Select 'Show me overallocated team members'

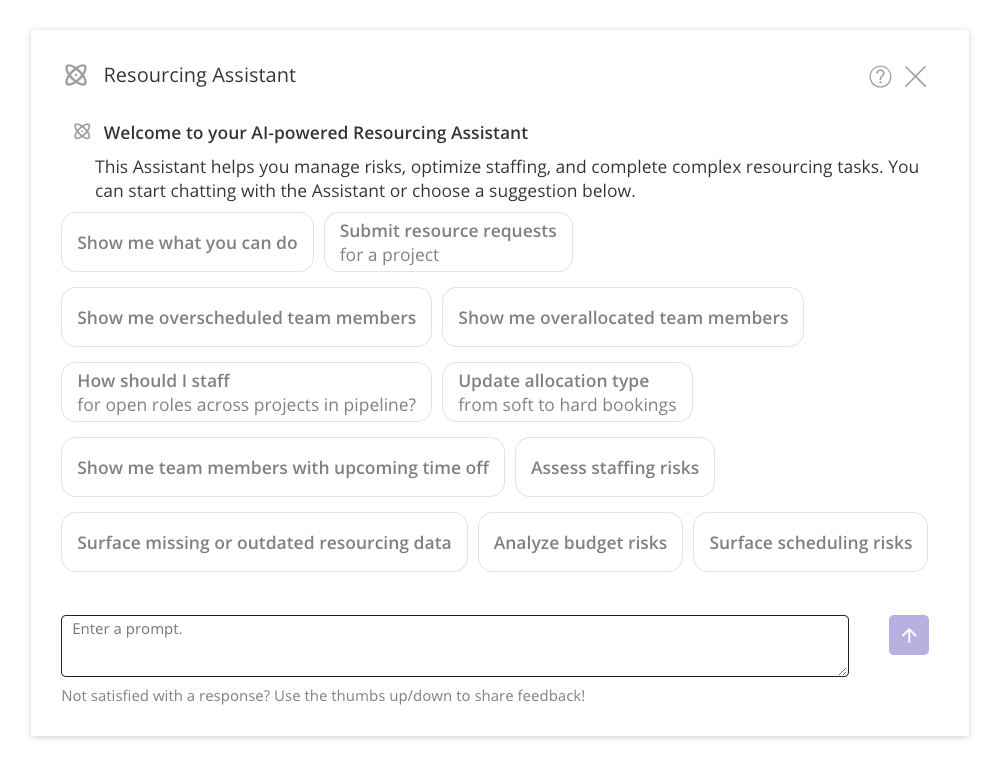(623, 317)
